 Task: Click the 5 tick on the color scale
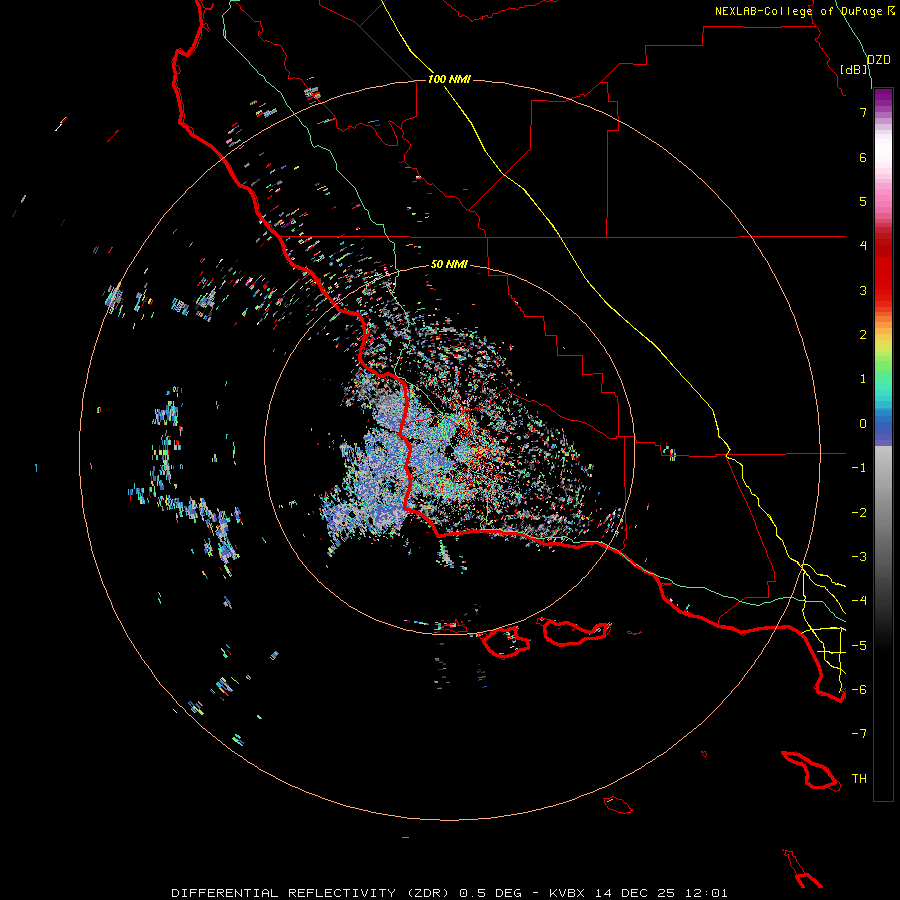click(863, 201)
